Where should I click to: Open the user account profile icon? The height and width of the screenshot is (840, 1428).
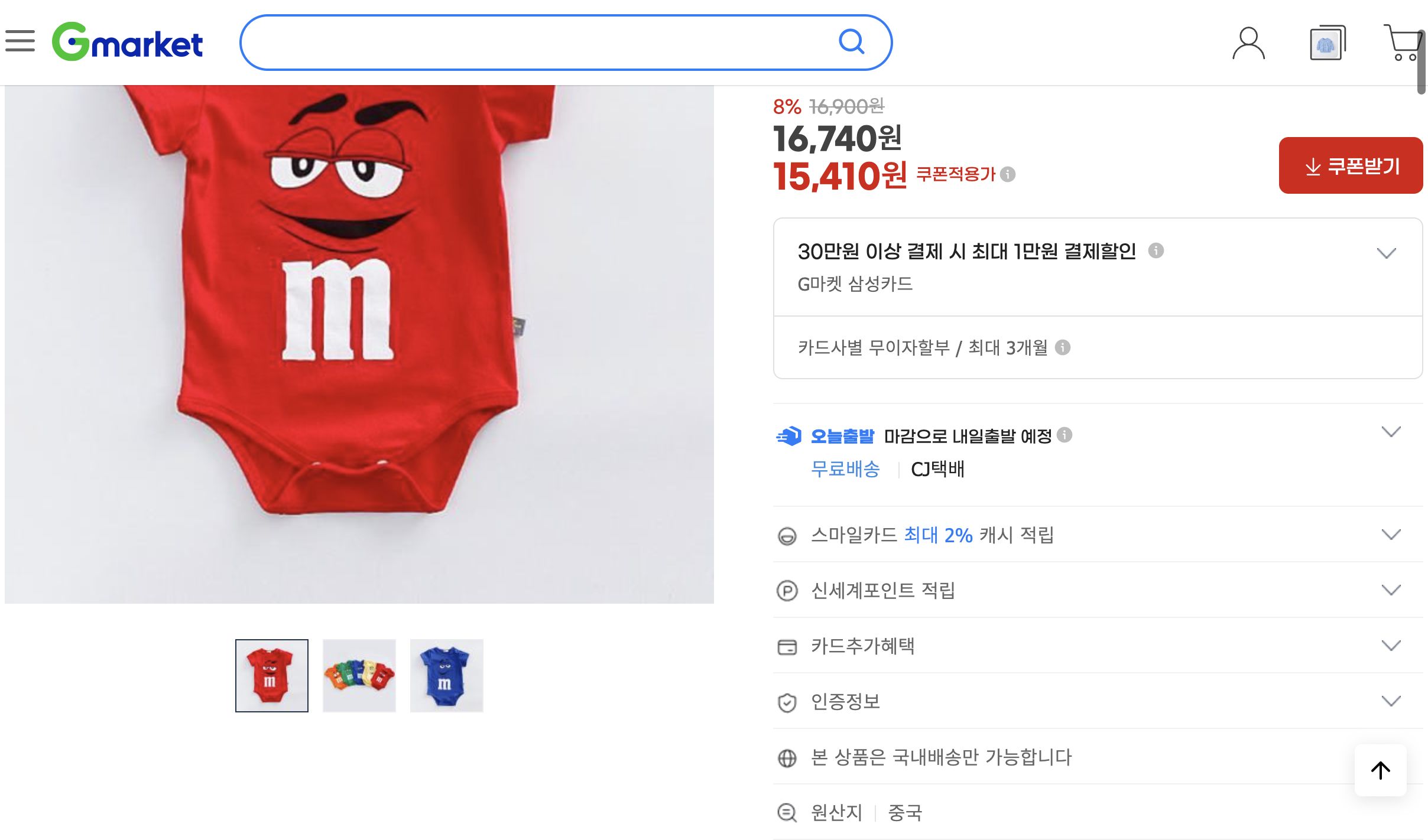point(1248,42)
